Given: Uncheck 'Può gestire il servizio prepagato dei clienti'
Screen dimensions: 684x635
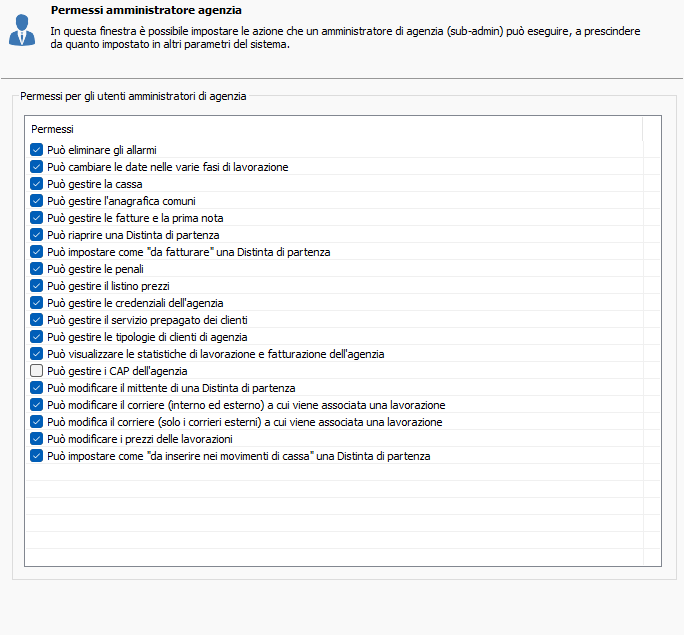Looking at the screenshot, I should pyautogui.click(x=37, y=320).
